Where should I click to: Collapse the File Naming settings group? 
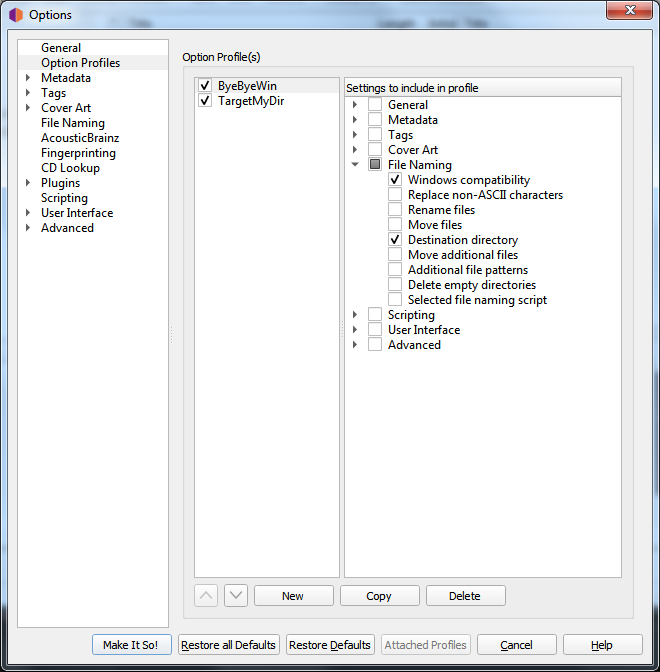pos(355,165)
